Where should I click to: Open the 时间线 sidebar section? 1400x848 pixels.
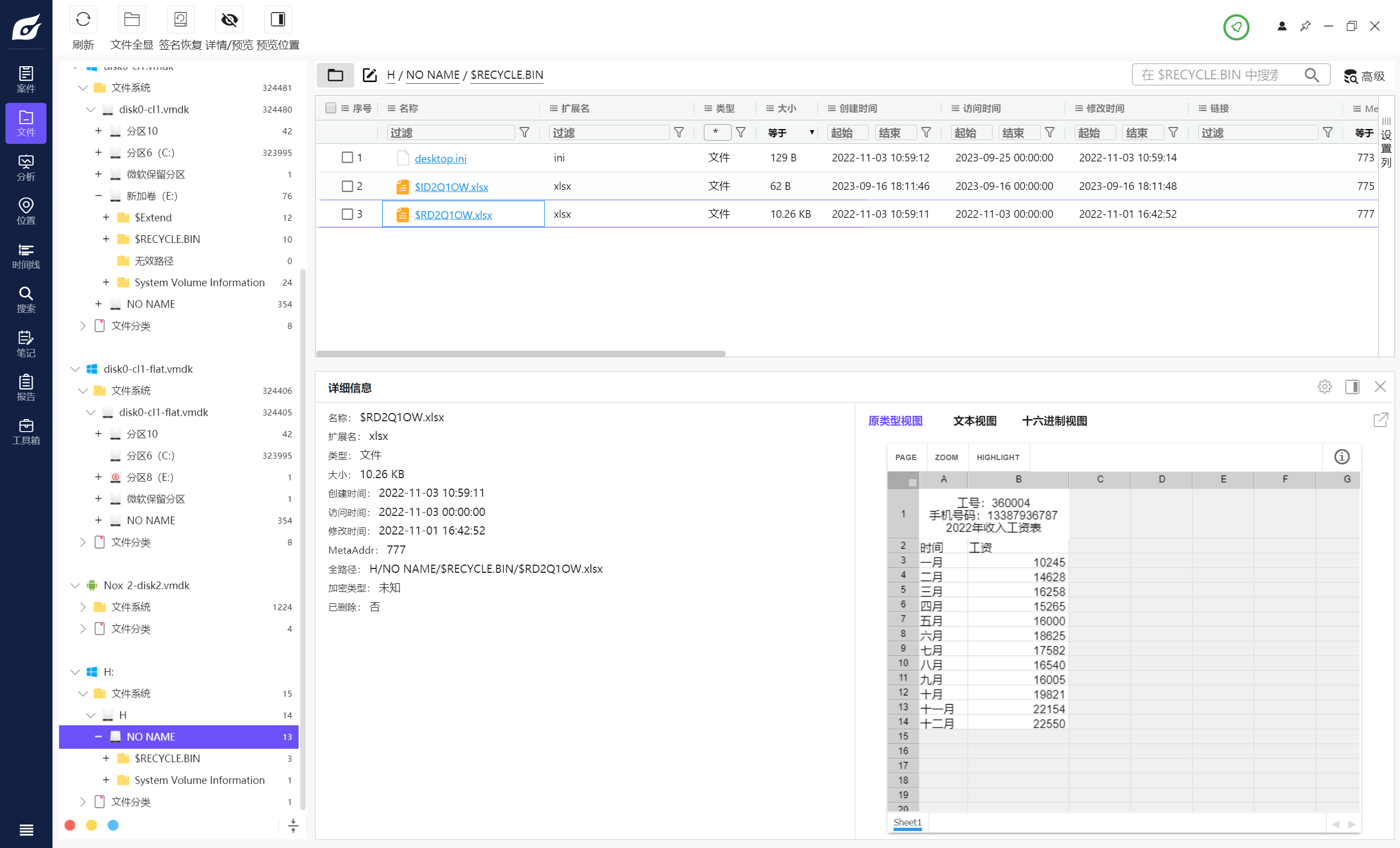26,255
